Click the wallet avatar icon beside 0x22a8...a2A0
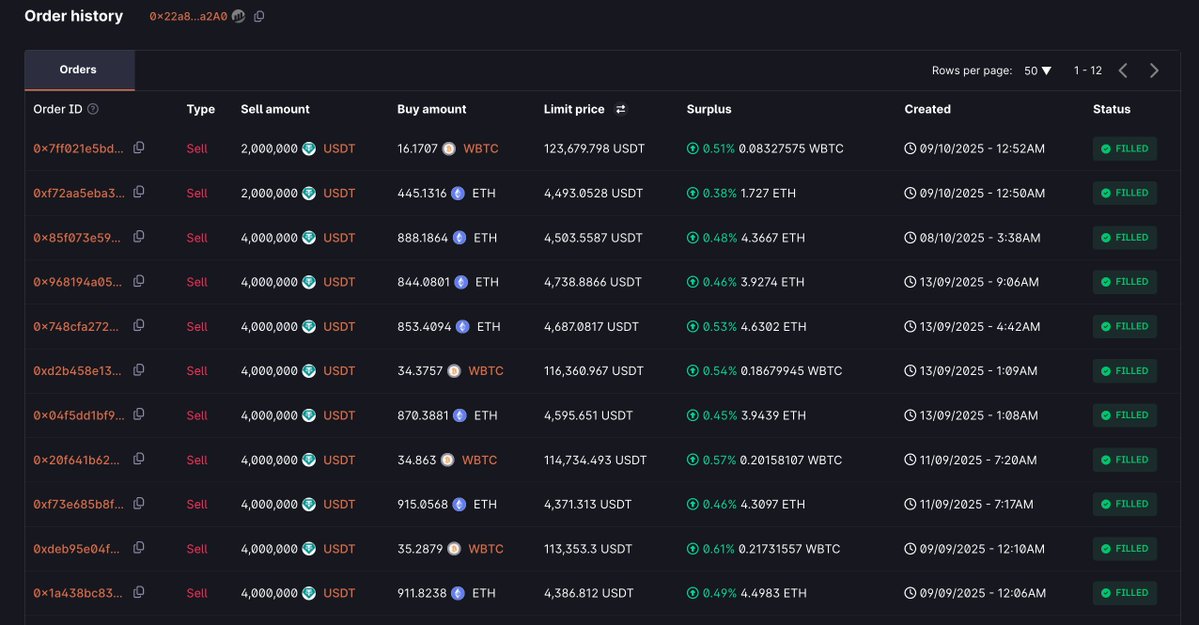Image resolution: width=1199 pixels, height=625 pixels. (238, 17)
